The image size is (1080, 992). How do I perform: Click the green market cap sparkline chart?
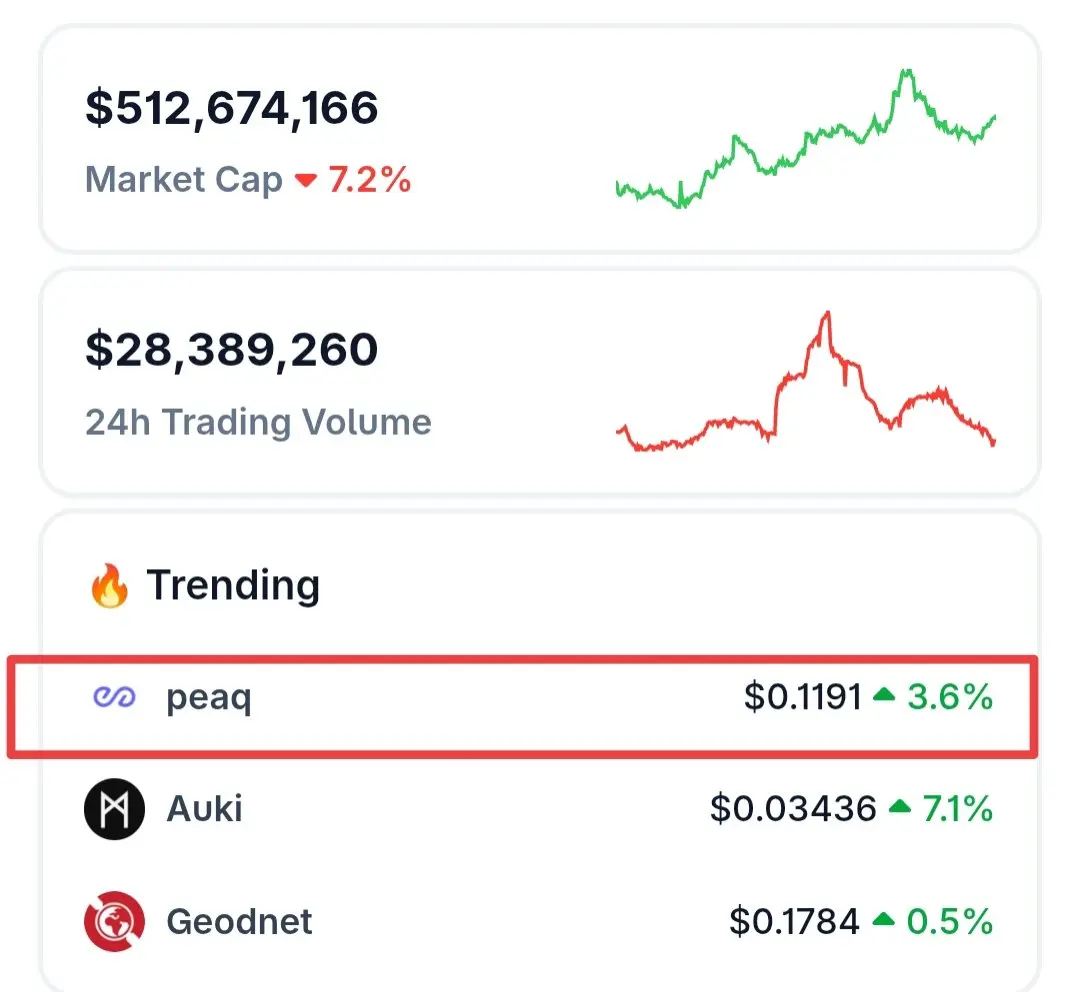coord(806,138)
